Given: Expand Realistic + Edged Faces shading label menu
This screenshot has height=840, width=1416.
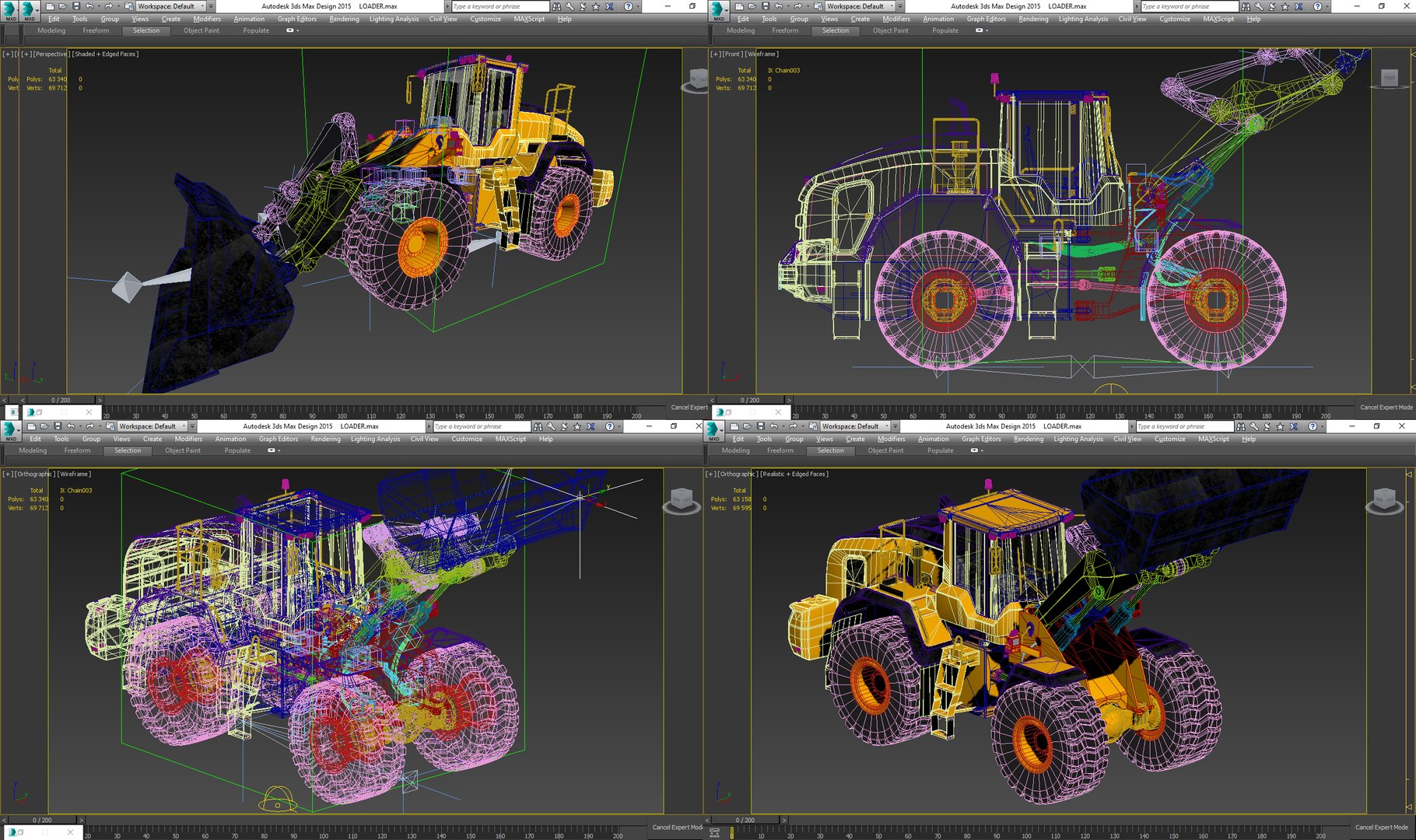Looking at the screenshot, I should 794,474.
